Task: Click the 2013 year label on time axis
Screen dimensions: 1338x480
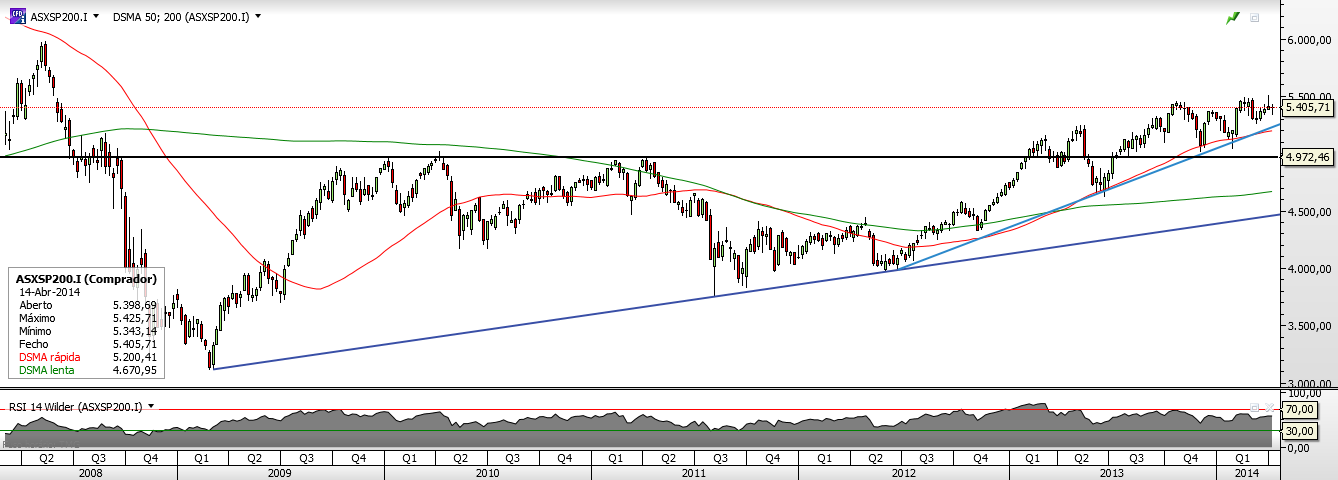Action: 1112,471
